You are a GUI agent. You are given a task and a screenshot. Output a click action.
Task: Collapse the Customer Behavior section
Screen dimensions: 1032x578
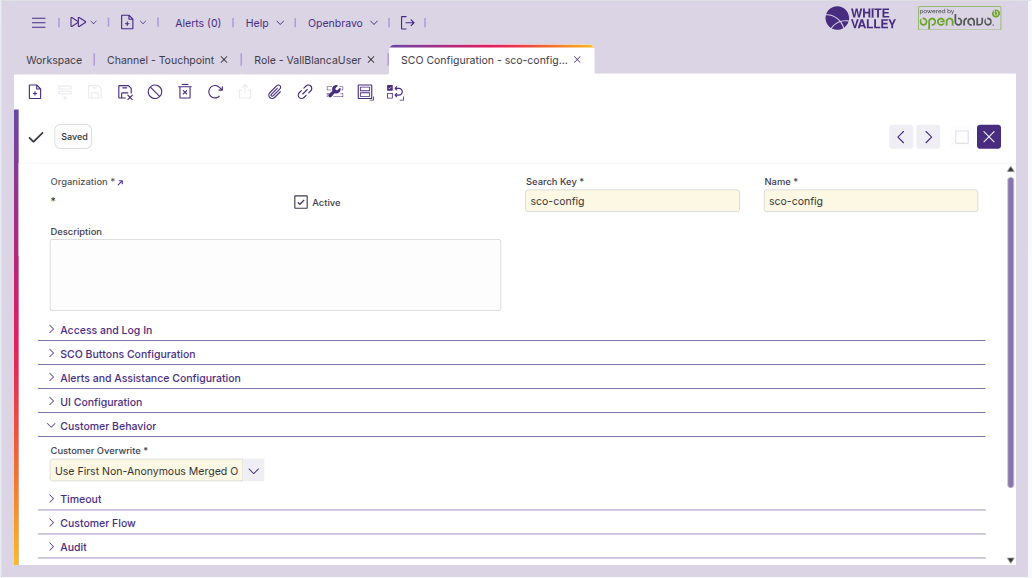click(x=108, y=426)
